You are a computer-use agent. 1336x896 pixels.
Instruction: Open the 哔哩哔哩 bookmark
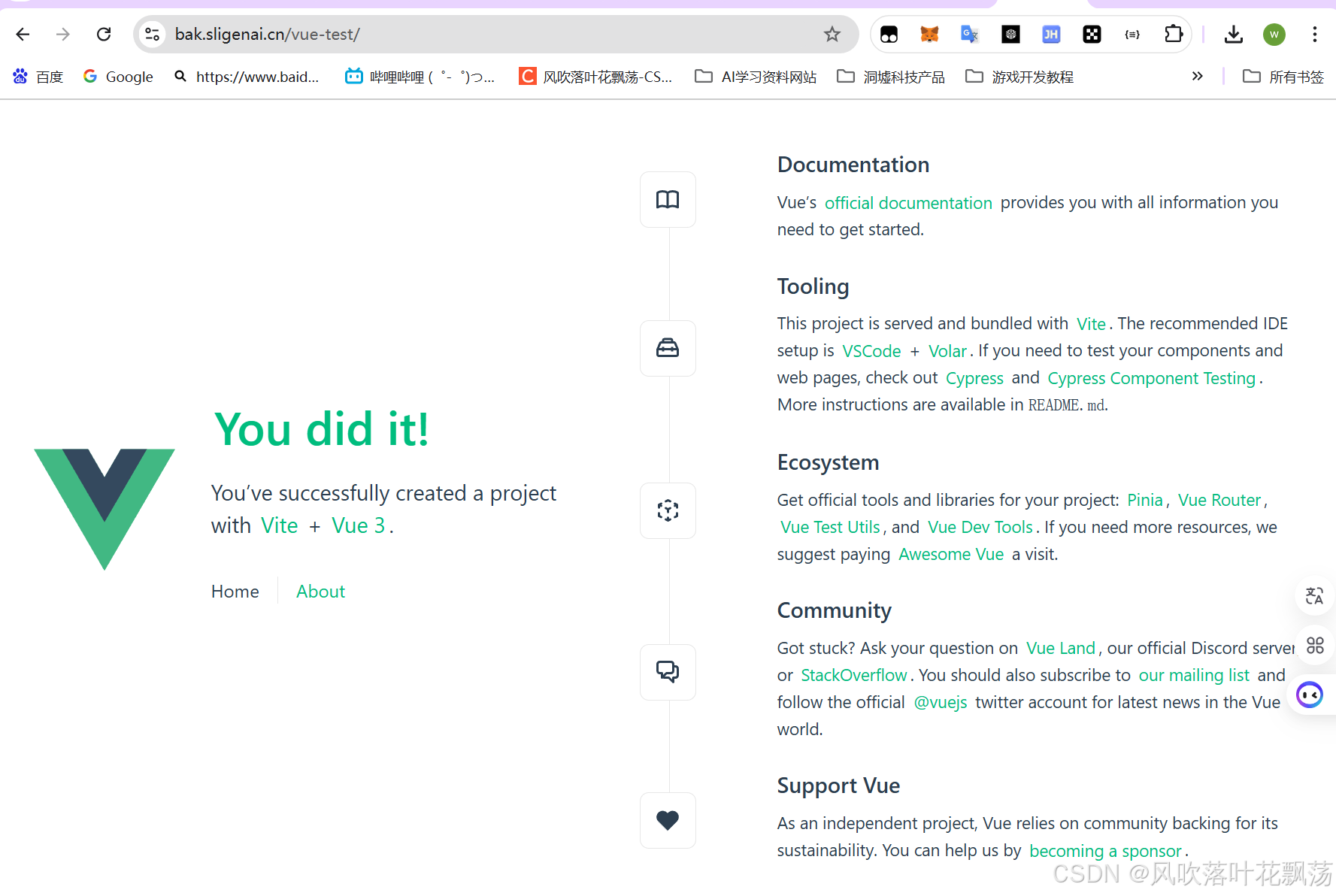click(420, 77)
